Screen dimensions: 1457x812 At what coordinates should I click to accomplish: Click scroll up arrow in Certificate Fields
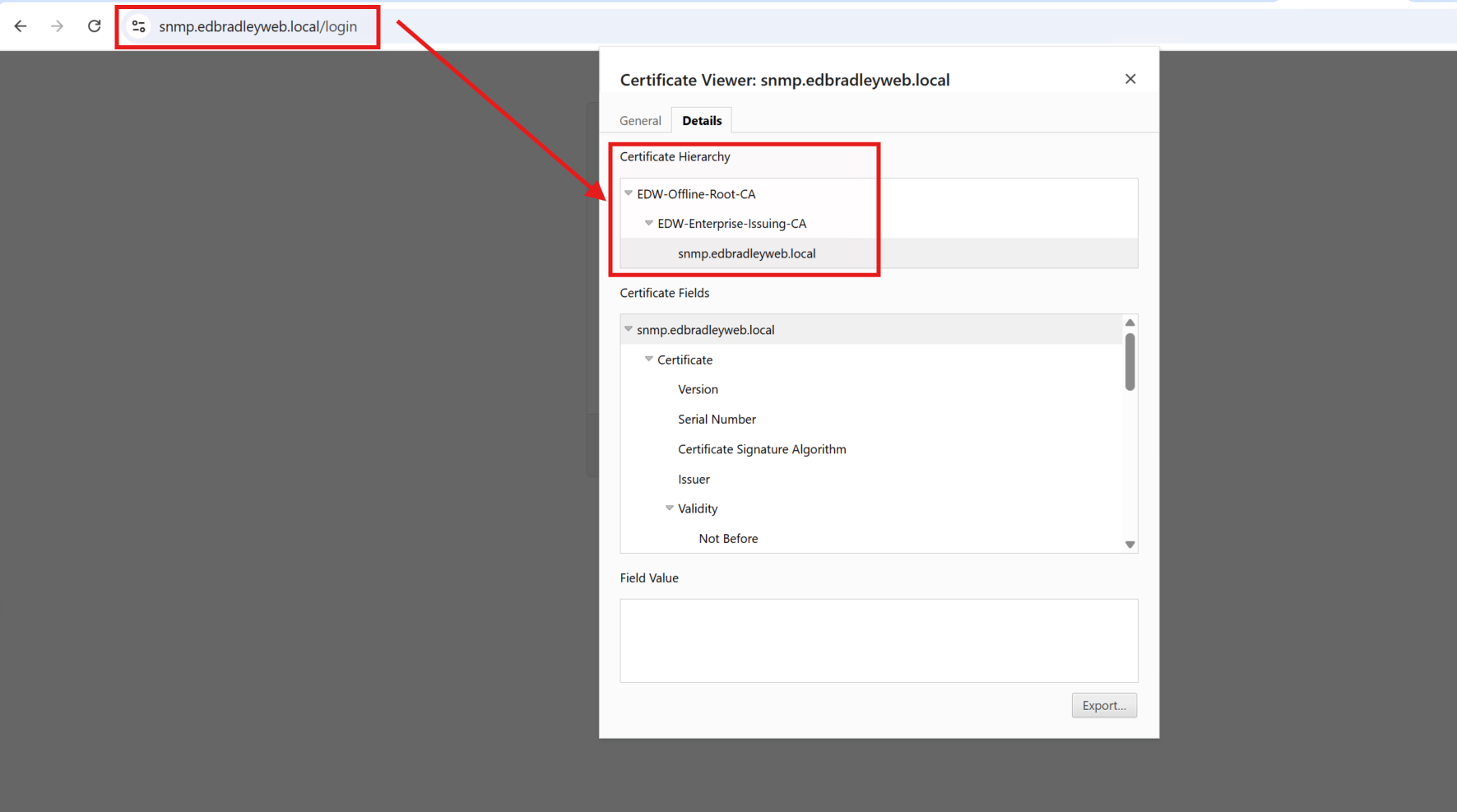(x=1130, y=322)
